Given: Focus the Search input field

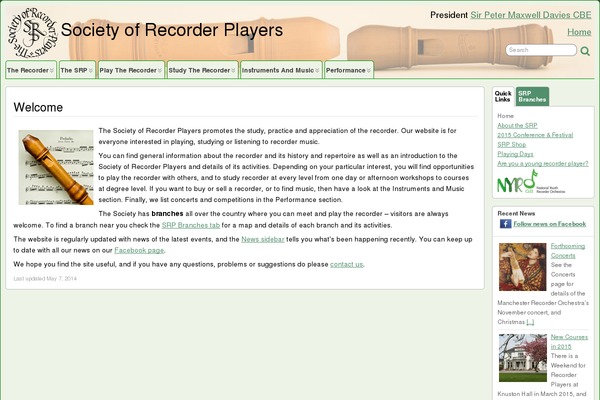Looking at the screenshot, I should point(541,50).
